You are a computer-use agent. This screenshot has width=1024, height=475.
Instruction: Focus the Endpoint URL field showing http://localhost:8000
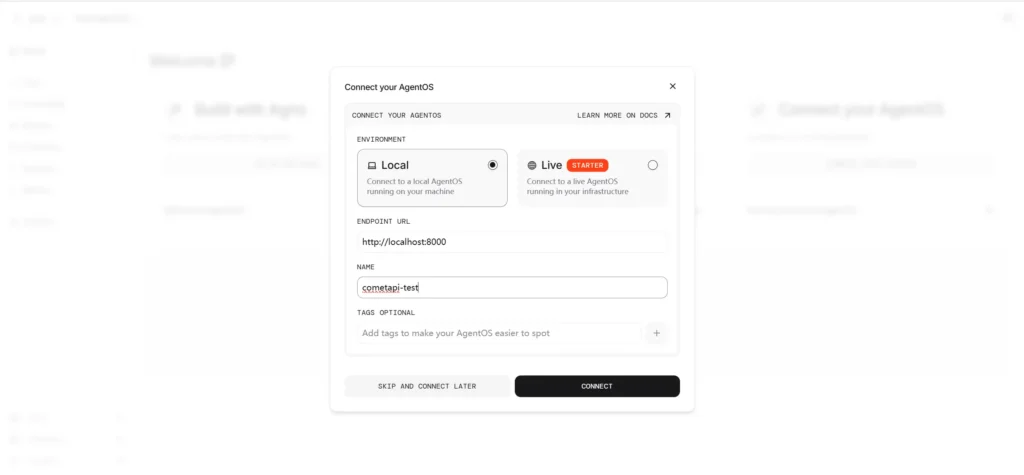click(512, 242)
